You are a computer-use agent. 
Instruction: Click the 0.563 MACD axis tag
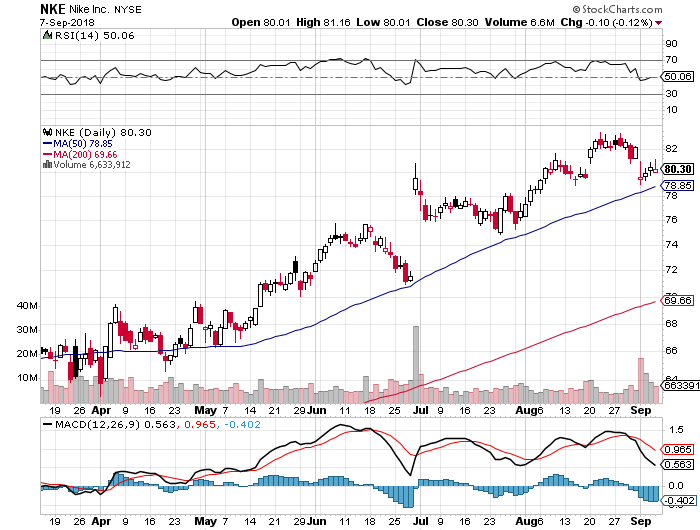pyautogui.click(x=677, y=465)
